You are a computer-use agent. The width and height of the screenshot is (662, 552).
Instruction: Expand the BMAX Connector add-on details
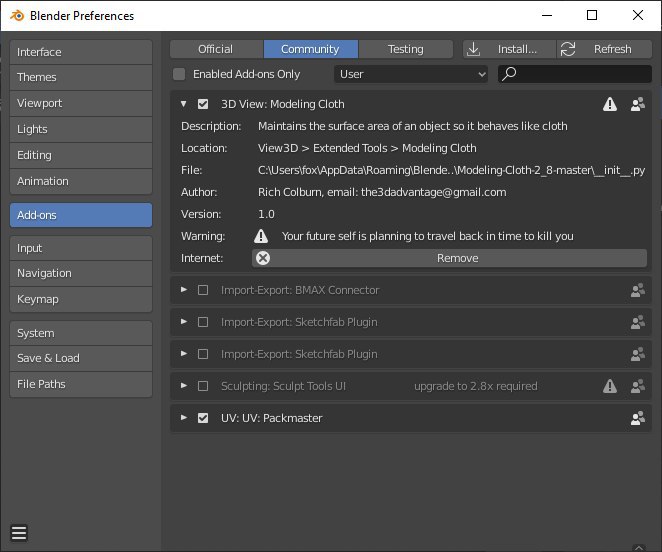(x=184, y=290)
